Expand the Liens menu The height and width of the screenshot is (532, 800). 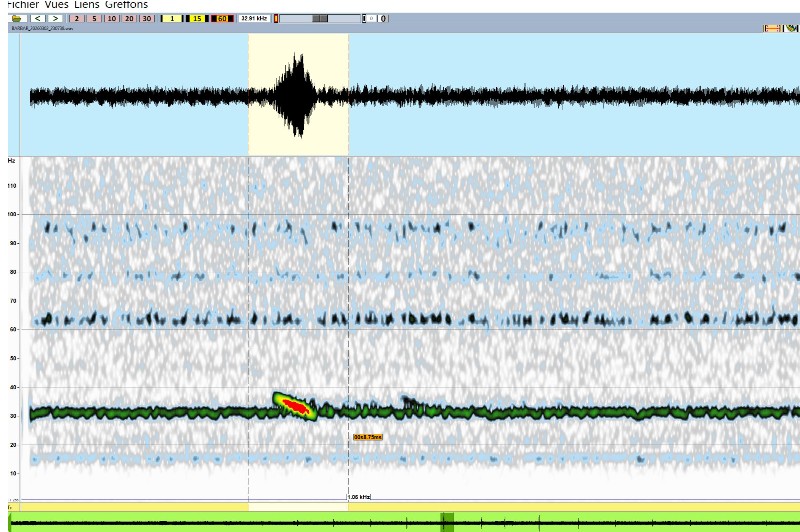coord(87,5)
